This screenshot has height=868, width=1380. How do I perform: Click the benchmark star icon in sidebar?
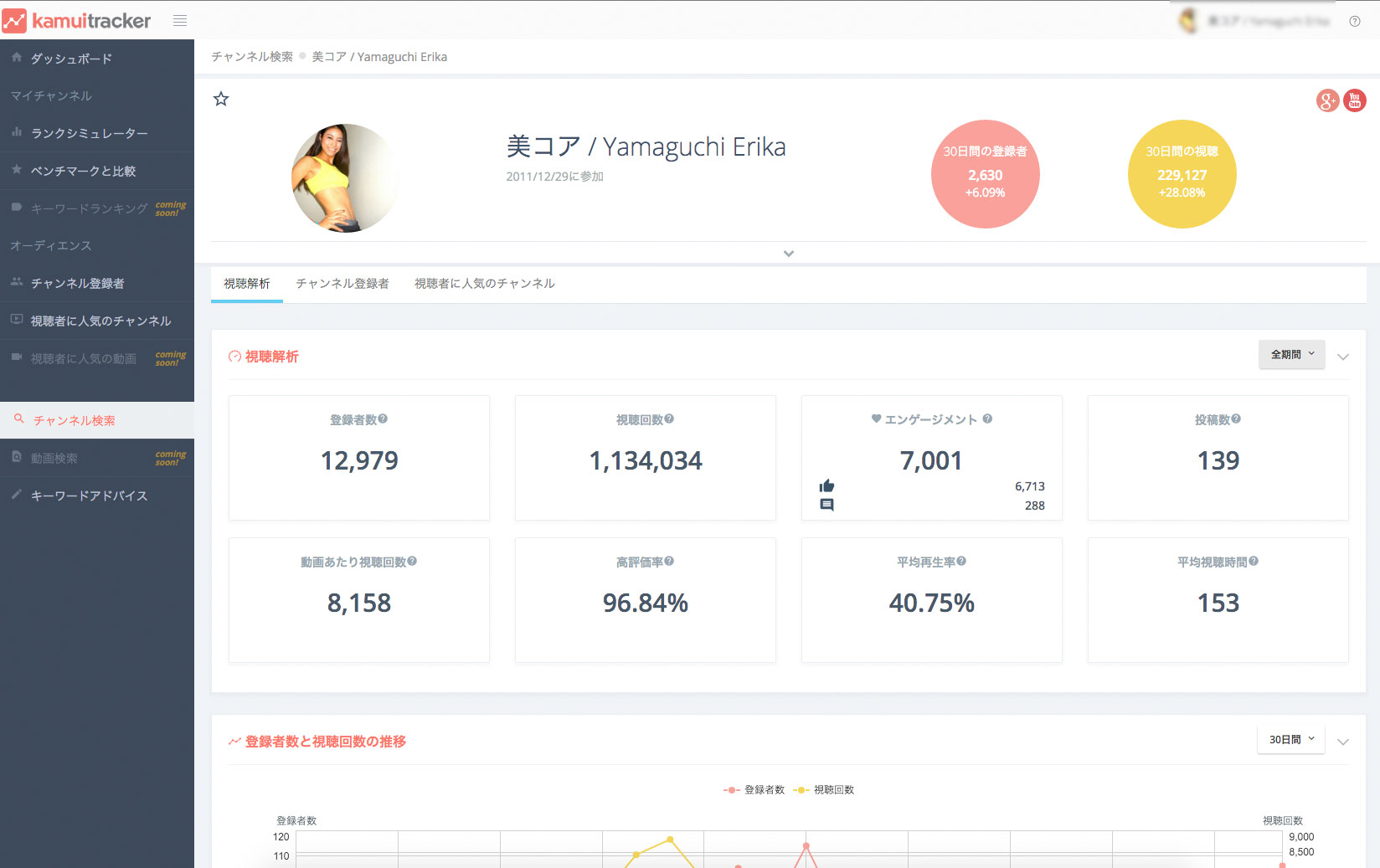pyautogui.click(x=17, y=170)
